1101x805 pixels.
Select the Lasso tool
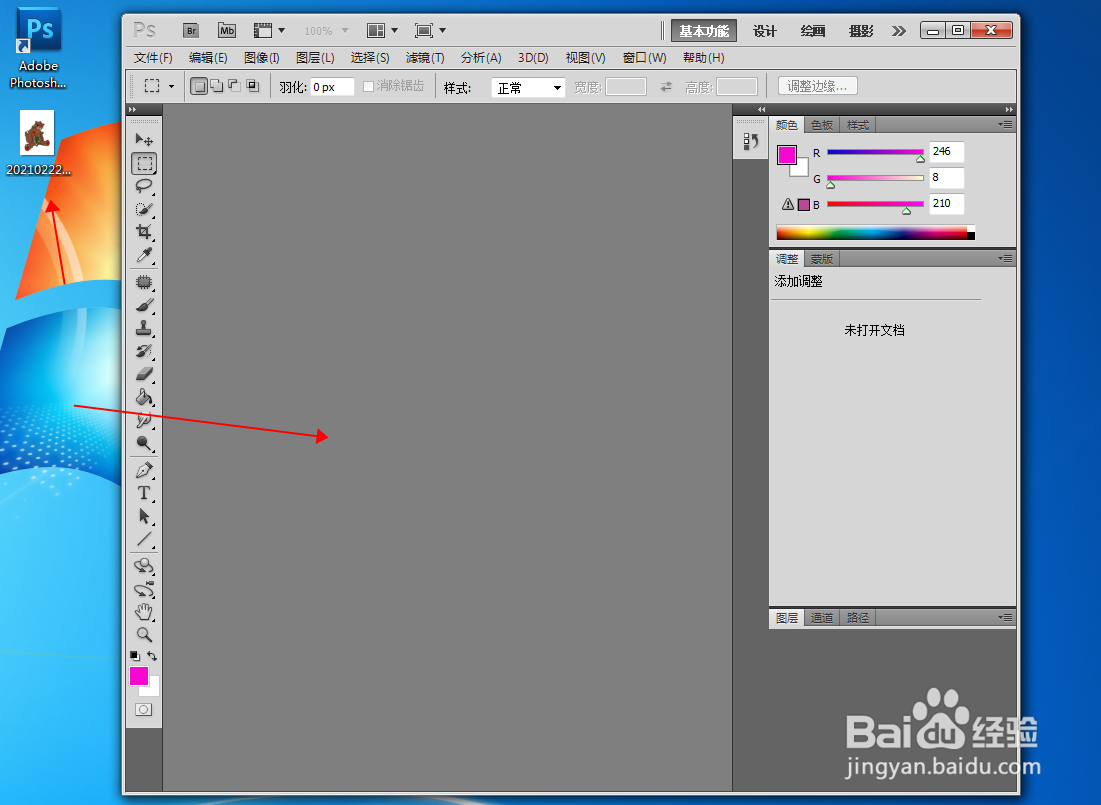pyautogui.click(x=143, y=187)
